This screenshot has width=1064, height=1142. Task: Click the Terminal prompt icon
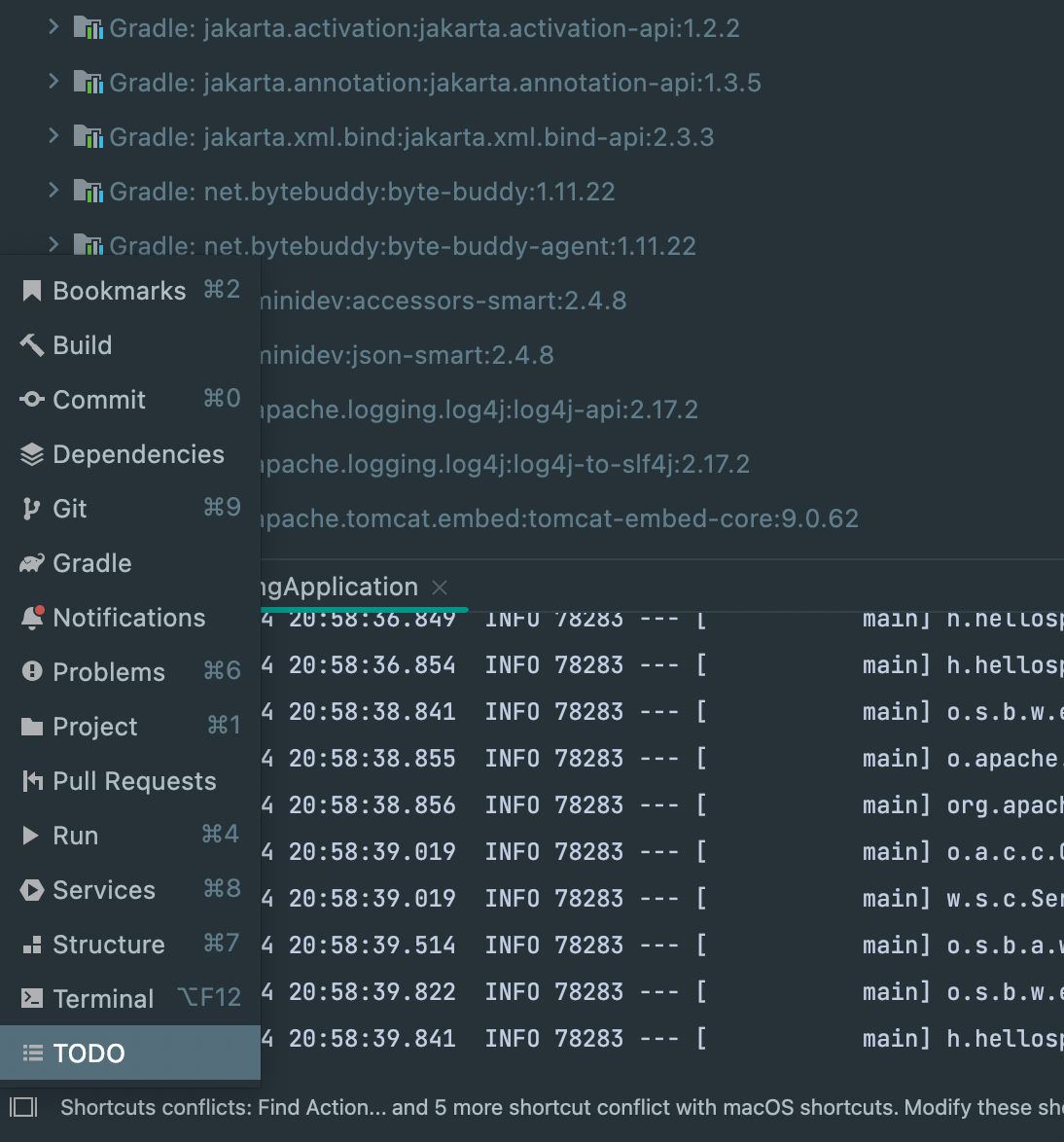pyautogui.click(x=31, y=998)
